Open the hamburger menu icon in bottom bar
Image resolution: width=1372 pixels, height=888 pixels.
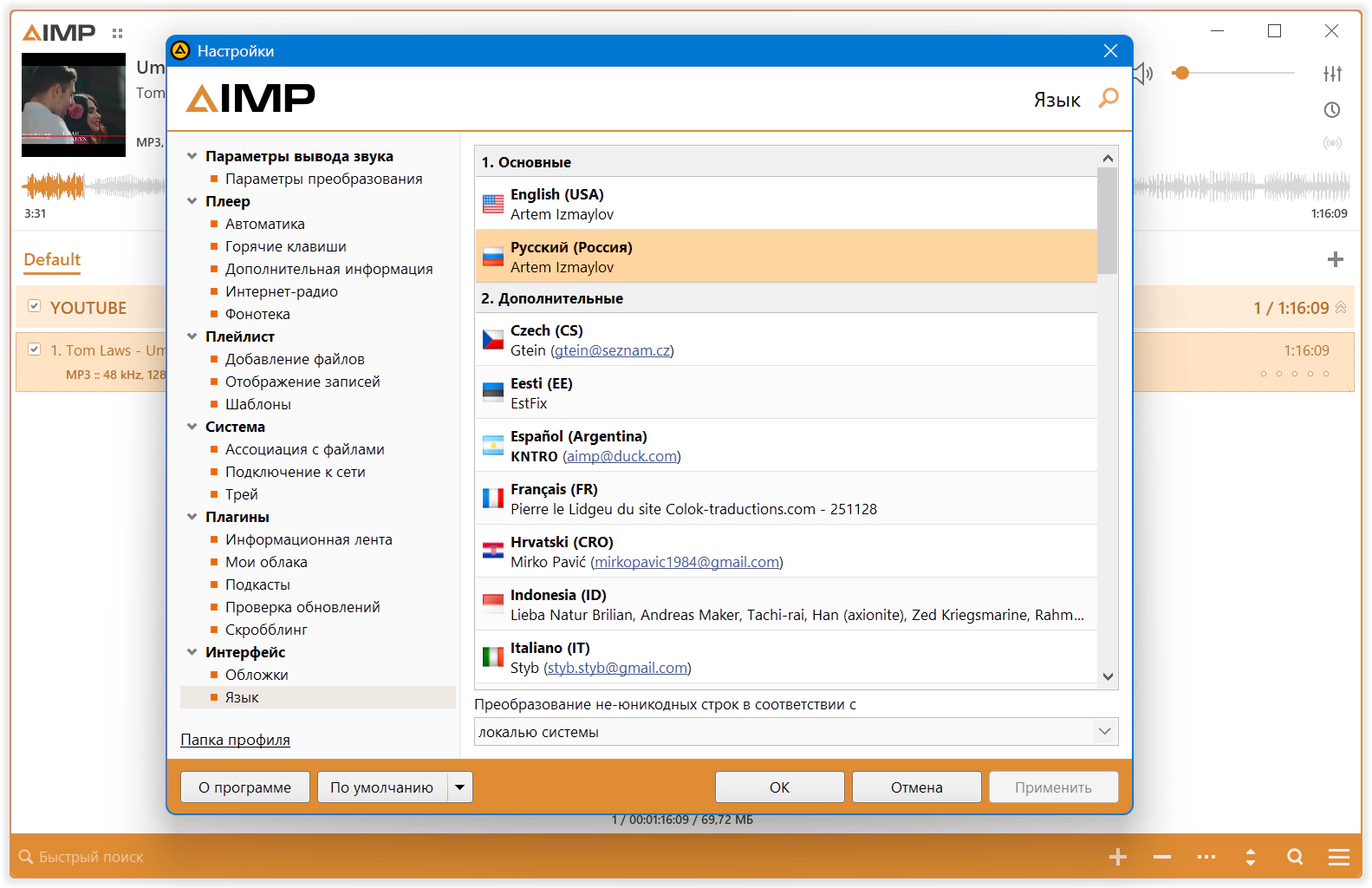point(1339,857)
